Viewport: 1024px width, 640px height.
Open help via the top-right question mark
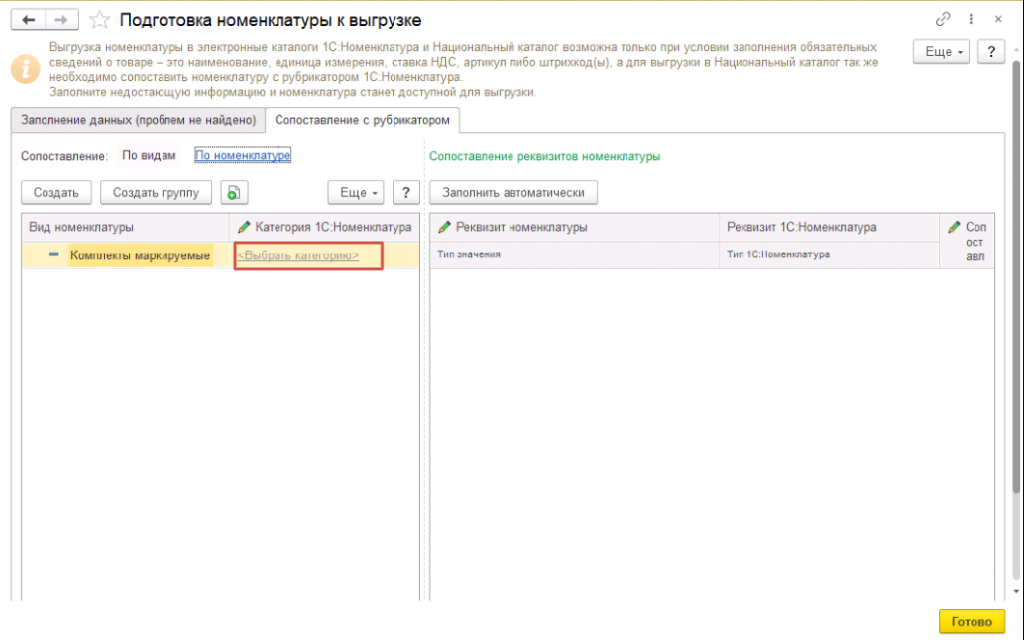point(990,52)
